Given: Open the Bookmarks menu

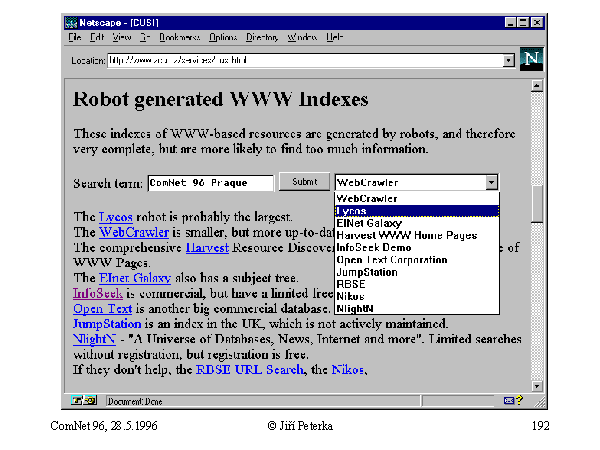Looking at the screenshot, I should [179, 37].
